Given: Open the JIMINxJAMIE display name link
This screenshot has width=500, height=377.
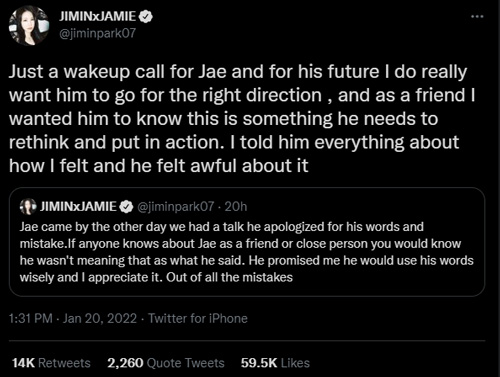Looking at the screenshot, I should 98,16.
